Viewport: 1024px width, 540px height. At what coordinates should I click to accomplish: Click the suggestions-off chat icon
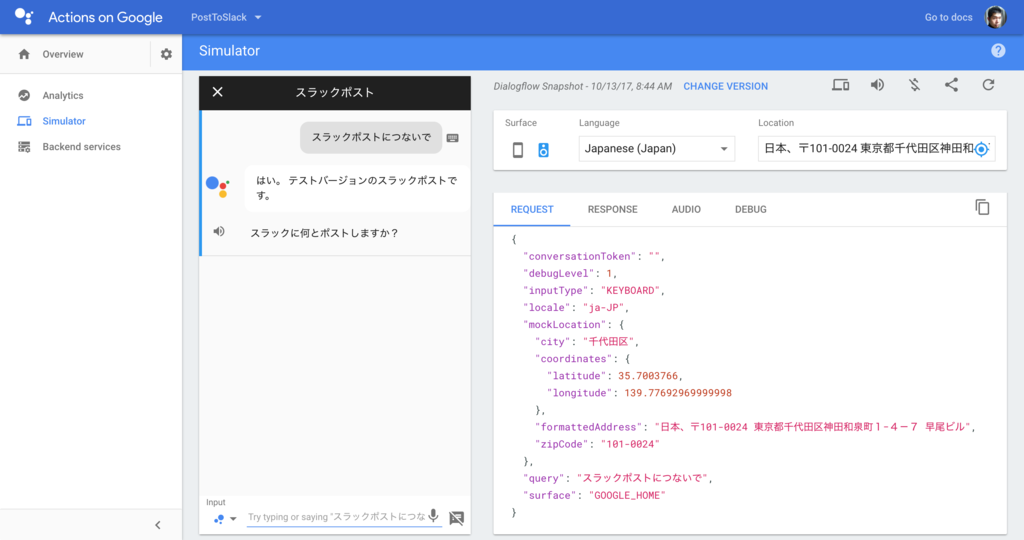point(456,518)
